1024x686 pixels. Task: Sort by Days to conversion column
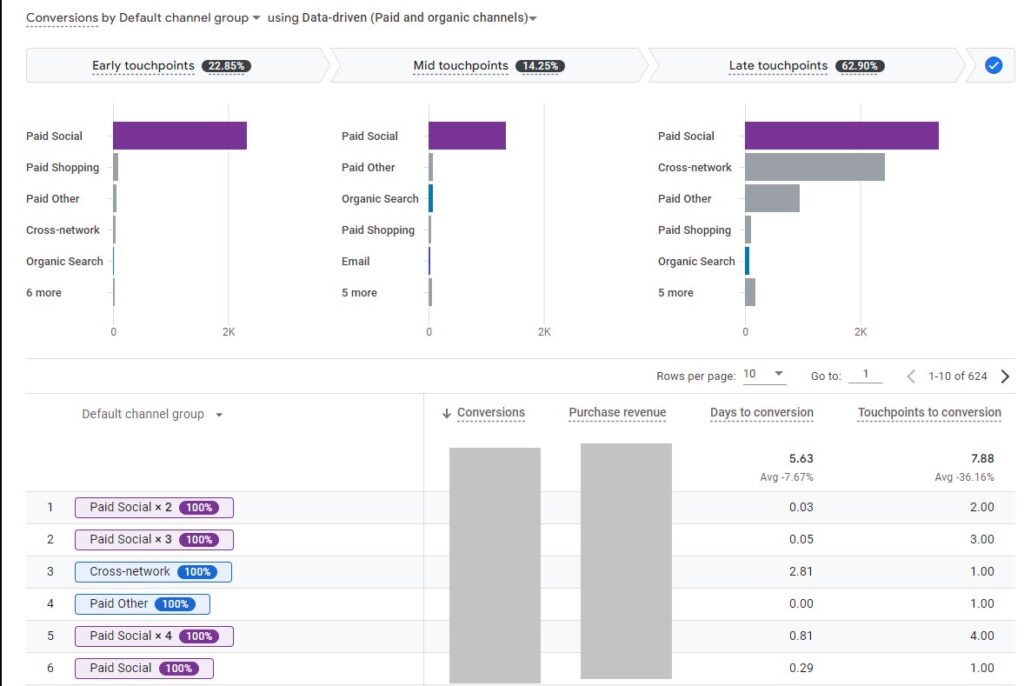pos(761,412)
